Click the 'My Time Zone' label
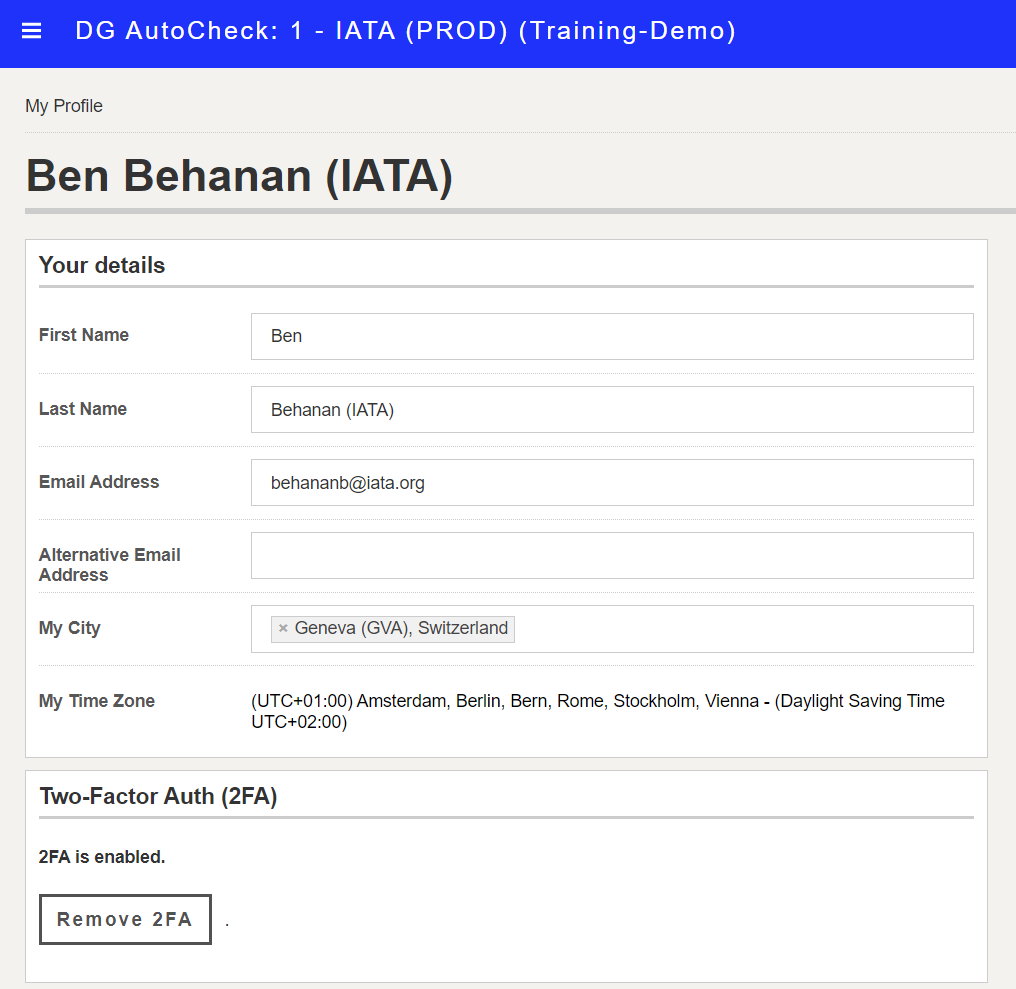 [x=97, y=701]
